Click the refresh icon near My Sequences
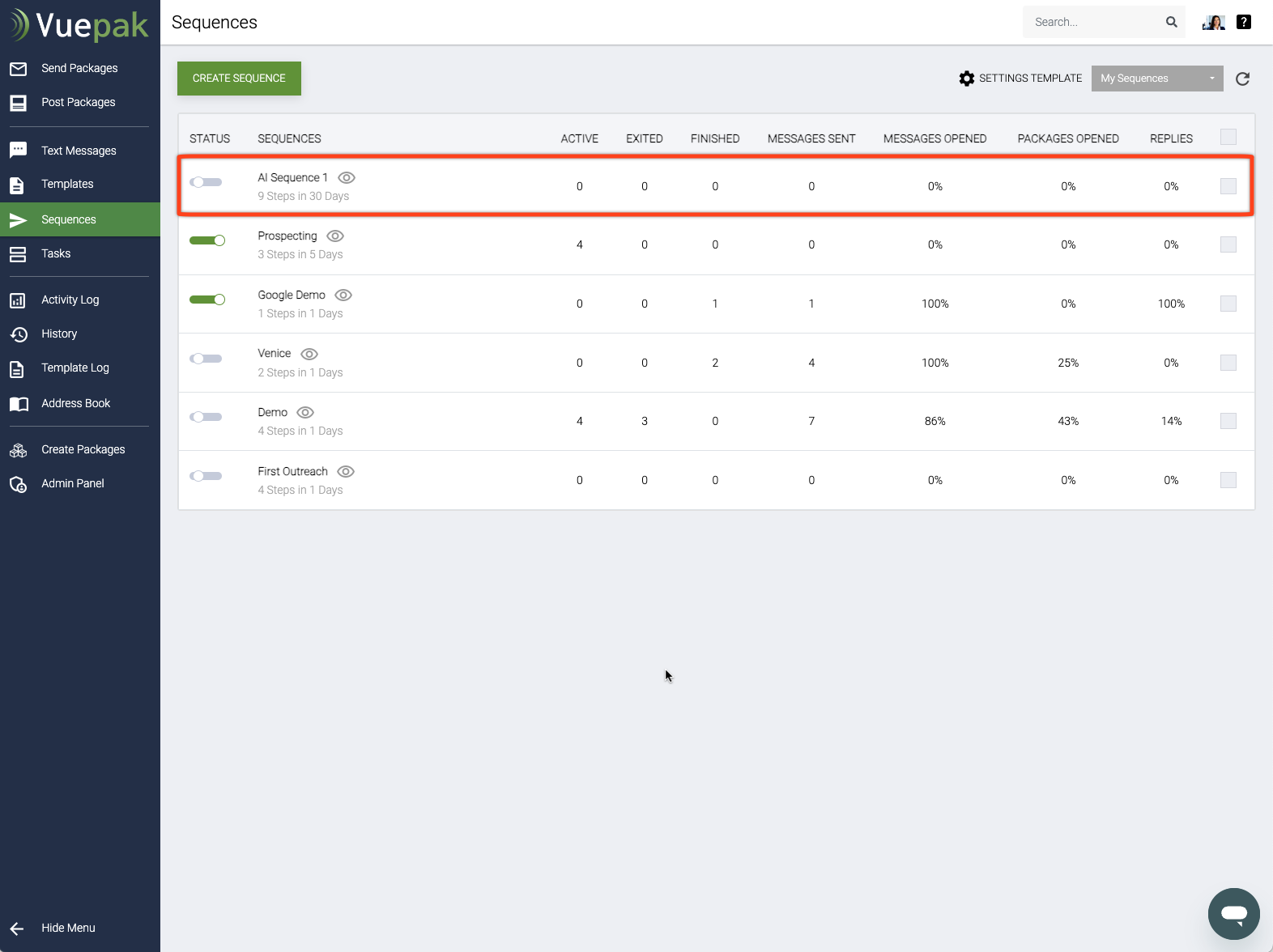 (x=1242, y=79)
